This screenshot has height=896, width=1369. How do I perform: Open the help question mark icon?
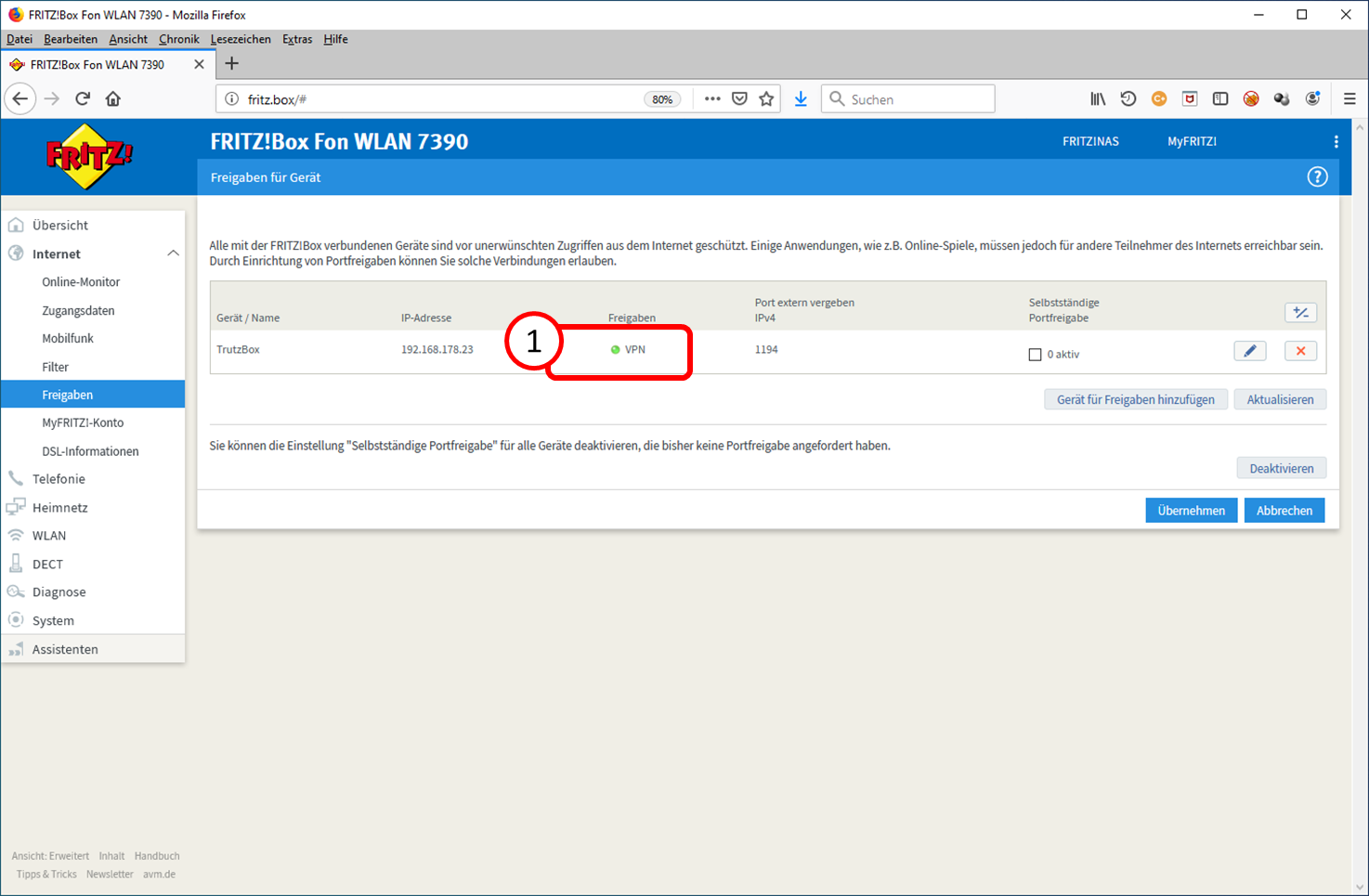point(1317,177)
